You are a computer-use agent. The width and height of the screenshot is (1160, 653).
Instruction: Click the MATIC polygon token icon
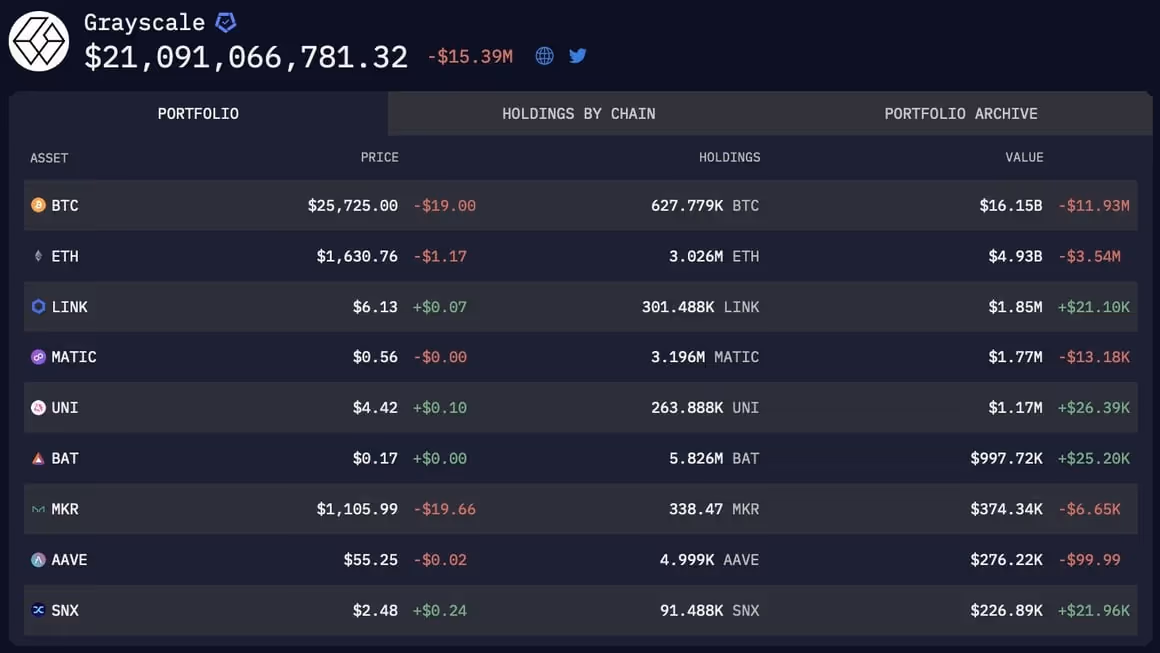coord(37,356)
